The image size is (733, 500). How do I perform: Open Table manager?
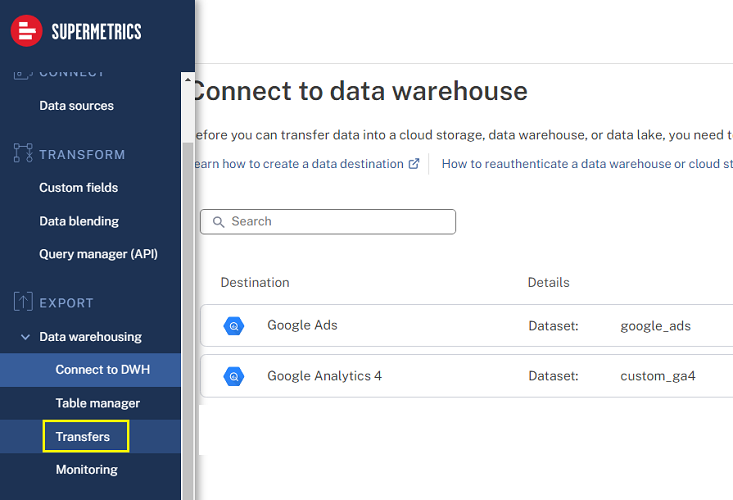pyautogui.click(x=98, y=403)
